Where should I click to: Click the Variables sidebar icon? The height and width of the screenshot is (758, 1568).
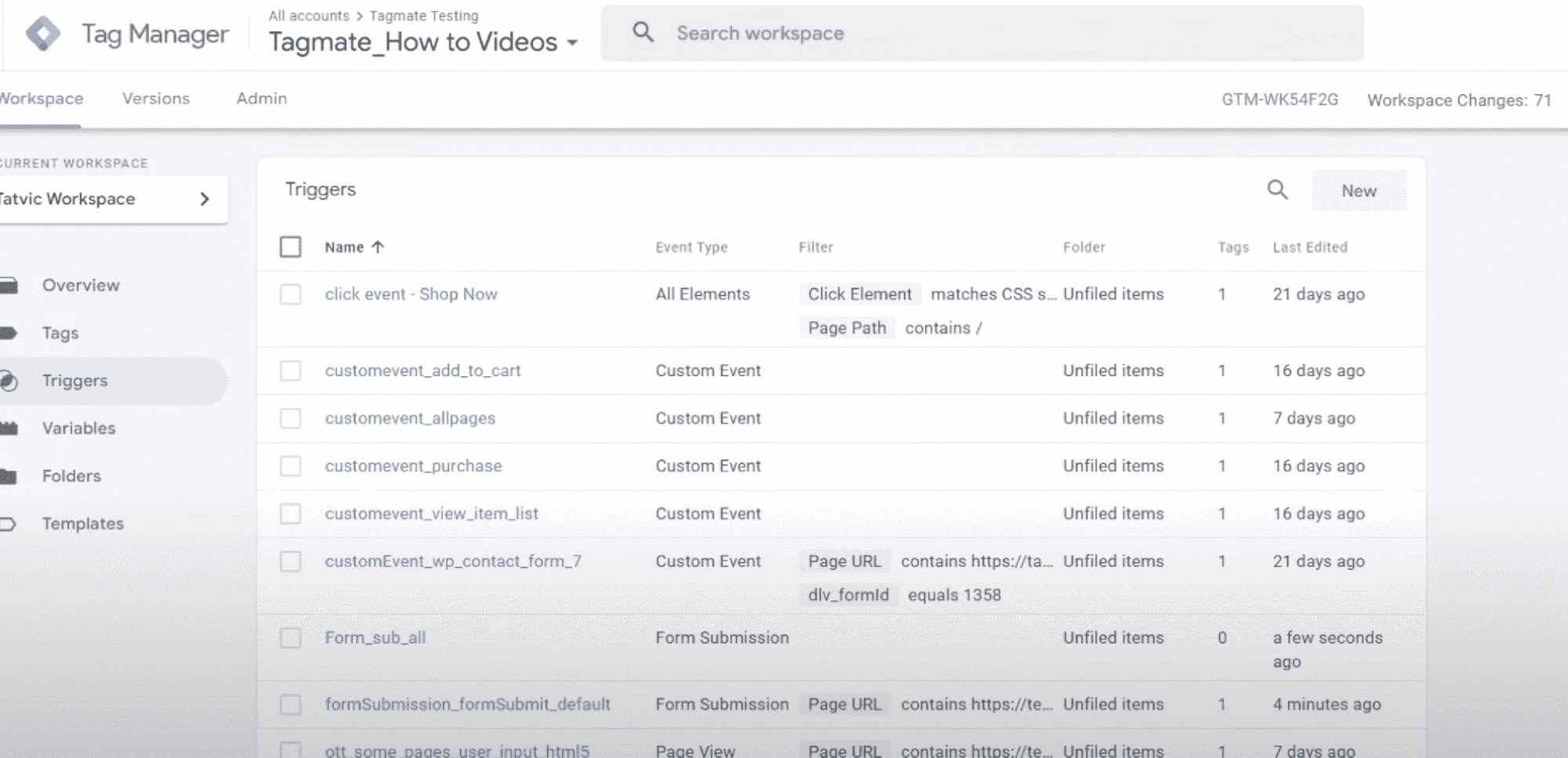pos(9,429)
